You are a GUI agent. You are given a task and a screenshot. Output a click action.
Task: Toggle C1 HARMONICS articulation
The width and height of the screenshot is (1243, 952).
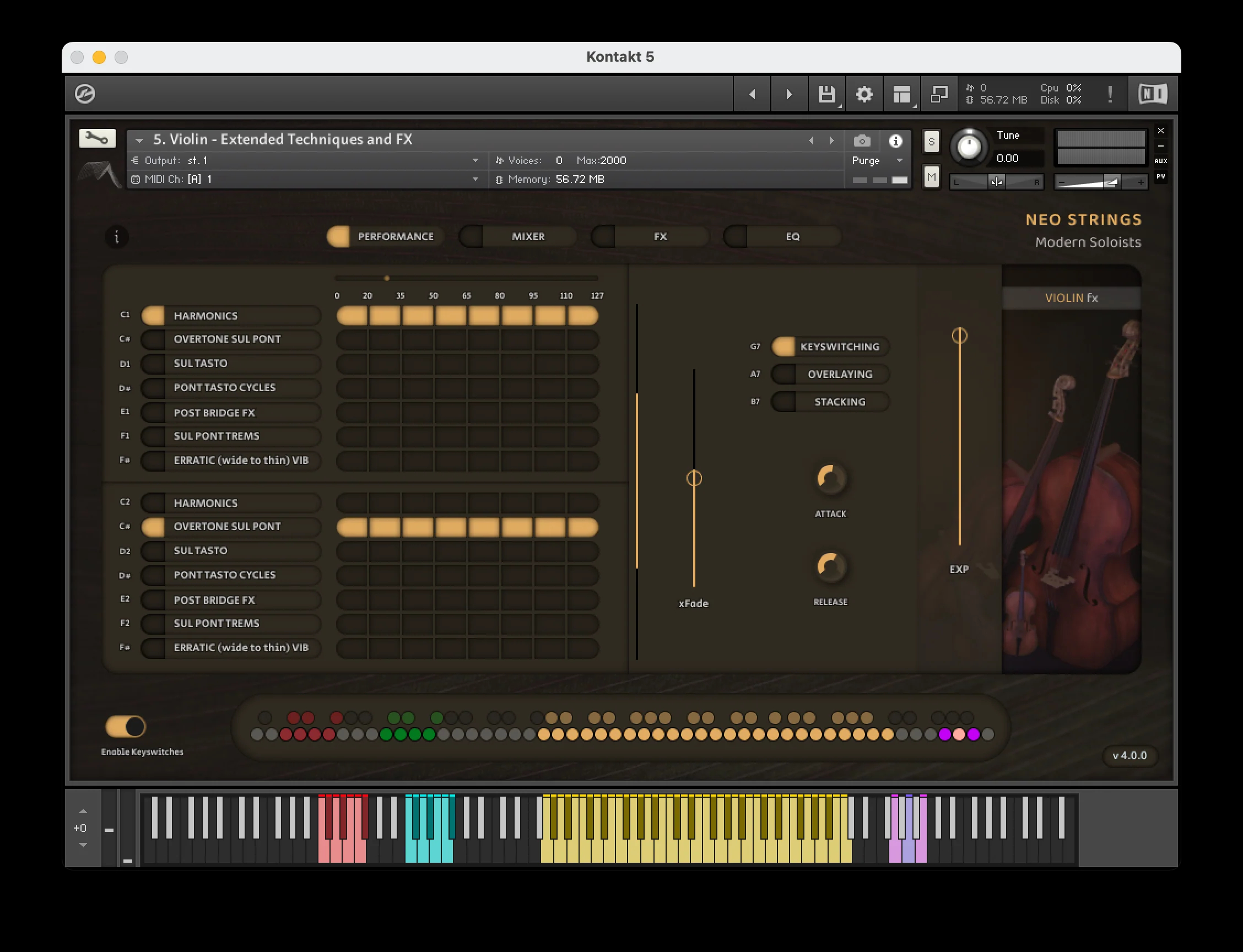click(231, 316)
